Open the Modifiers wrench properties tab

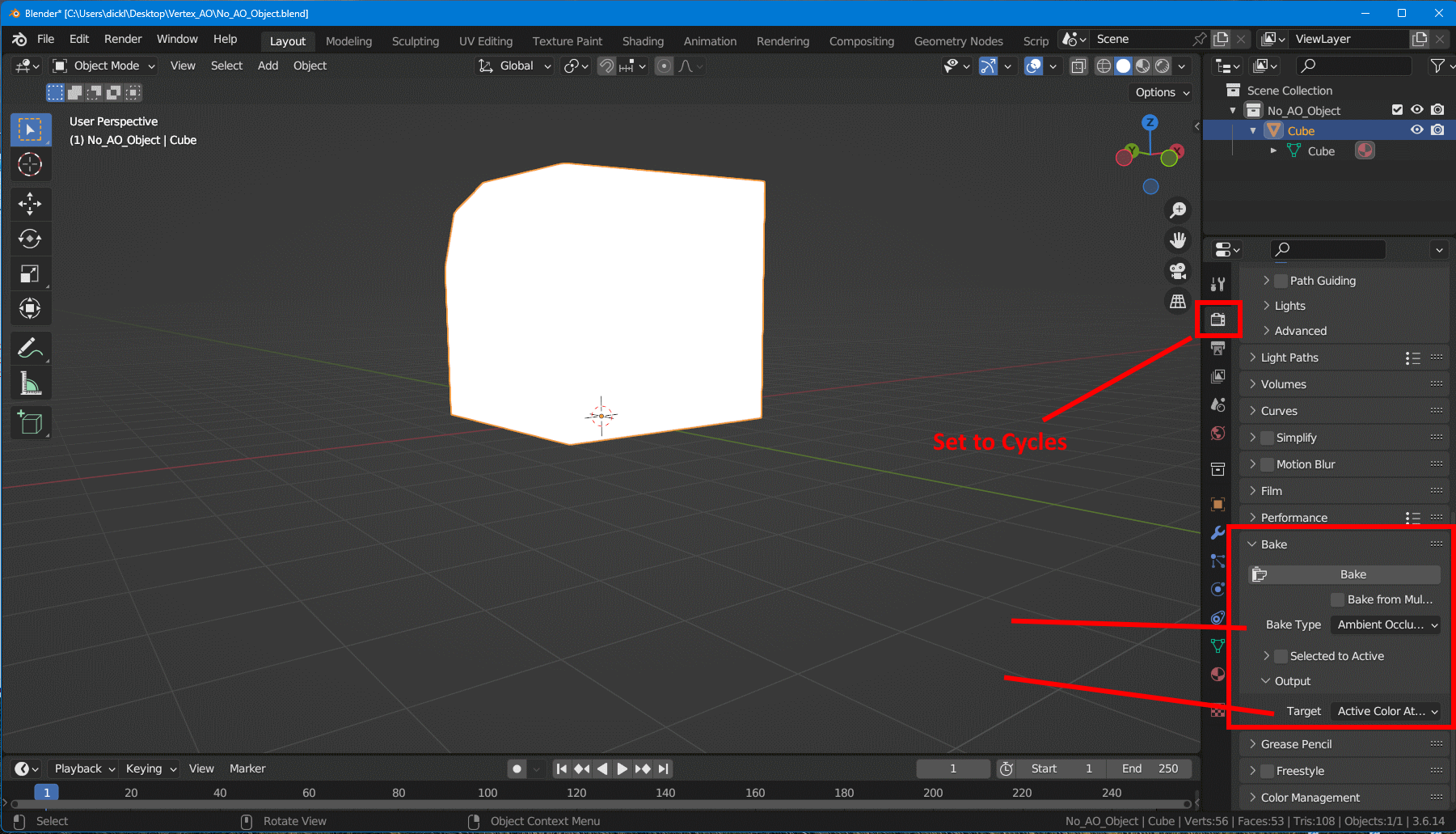(x=1218, y=533)
